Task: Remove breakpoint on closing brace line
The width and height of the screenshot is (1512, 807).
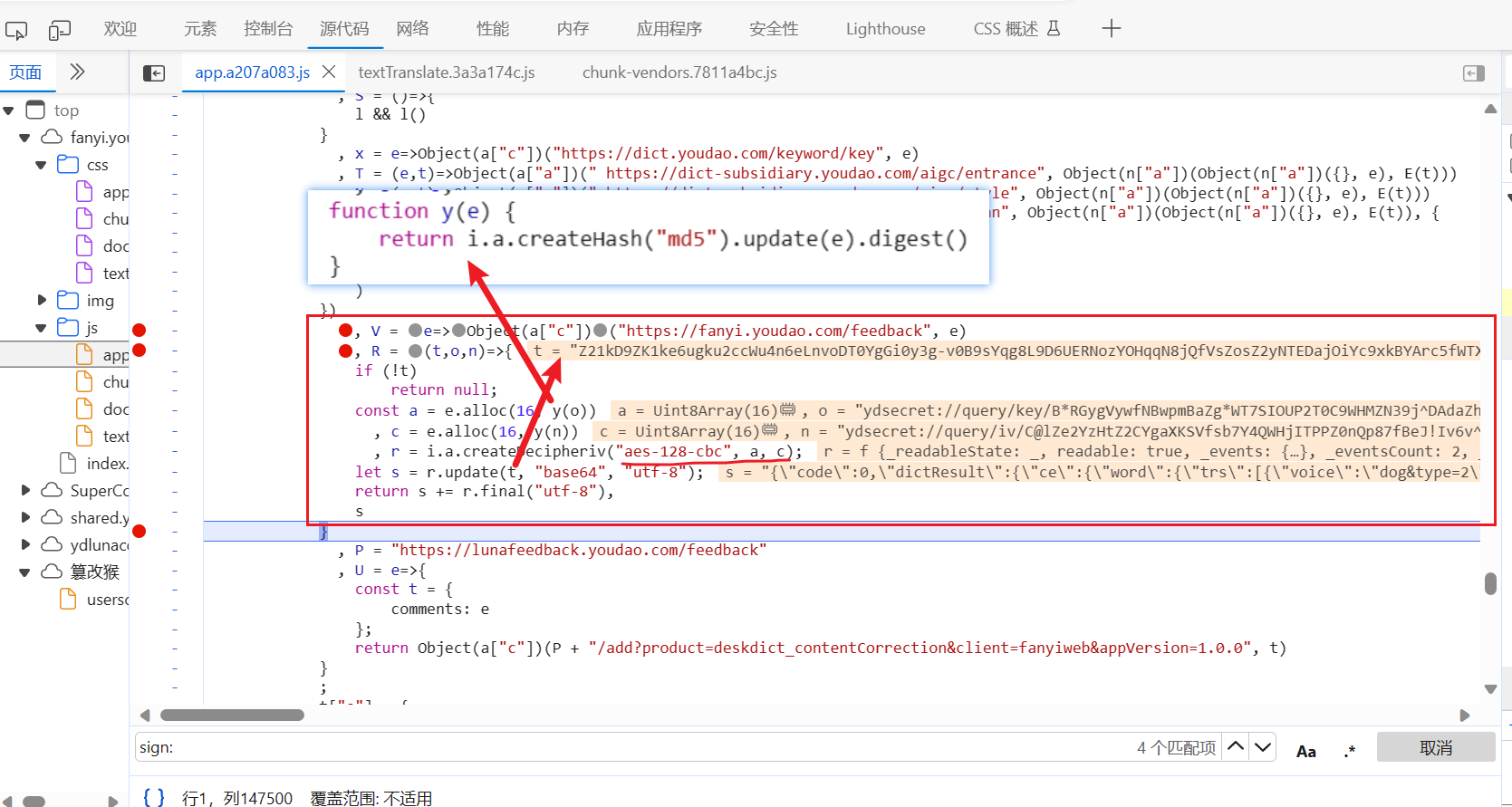Action: pyautogui.click(x=140, y=531)
